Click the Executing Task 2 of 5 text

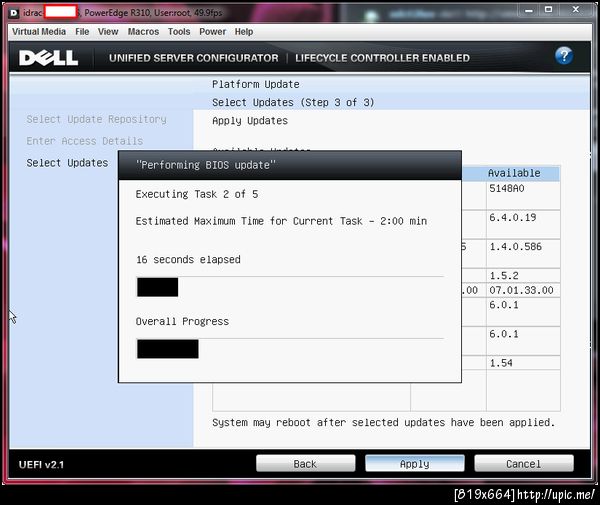click(x=197, y=194)
